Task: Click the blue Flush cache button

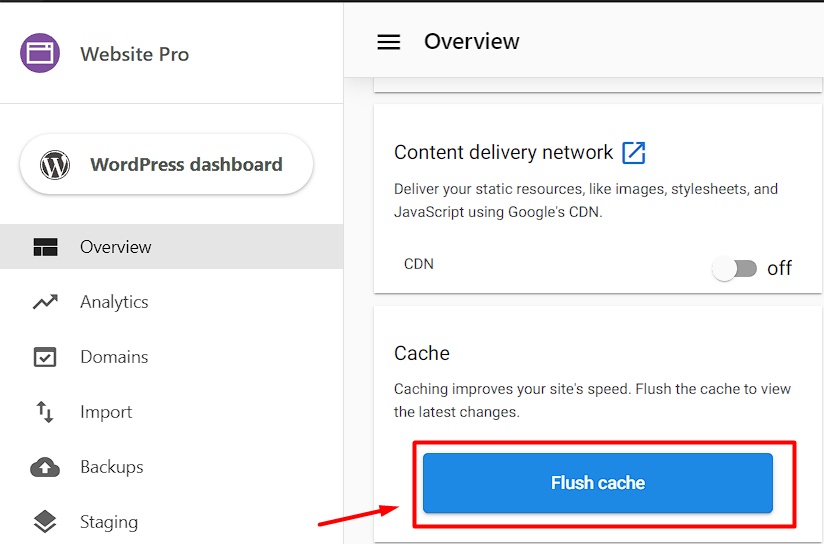Action: [598, 483]
